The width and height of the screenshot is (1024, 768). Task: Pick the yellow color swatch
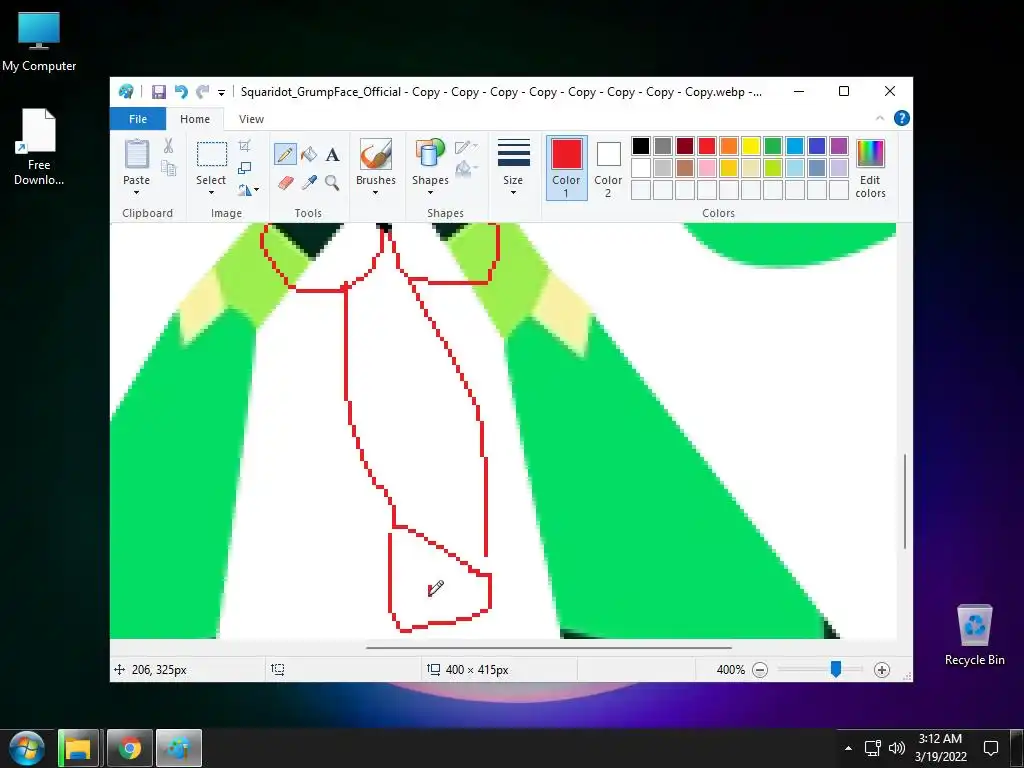pos(750,146)
